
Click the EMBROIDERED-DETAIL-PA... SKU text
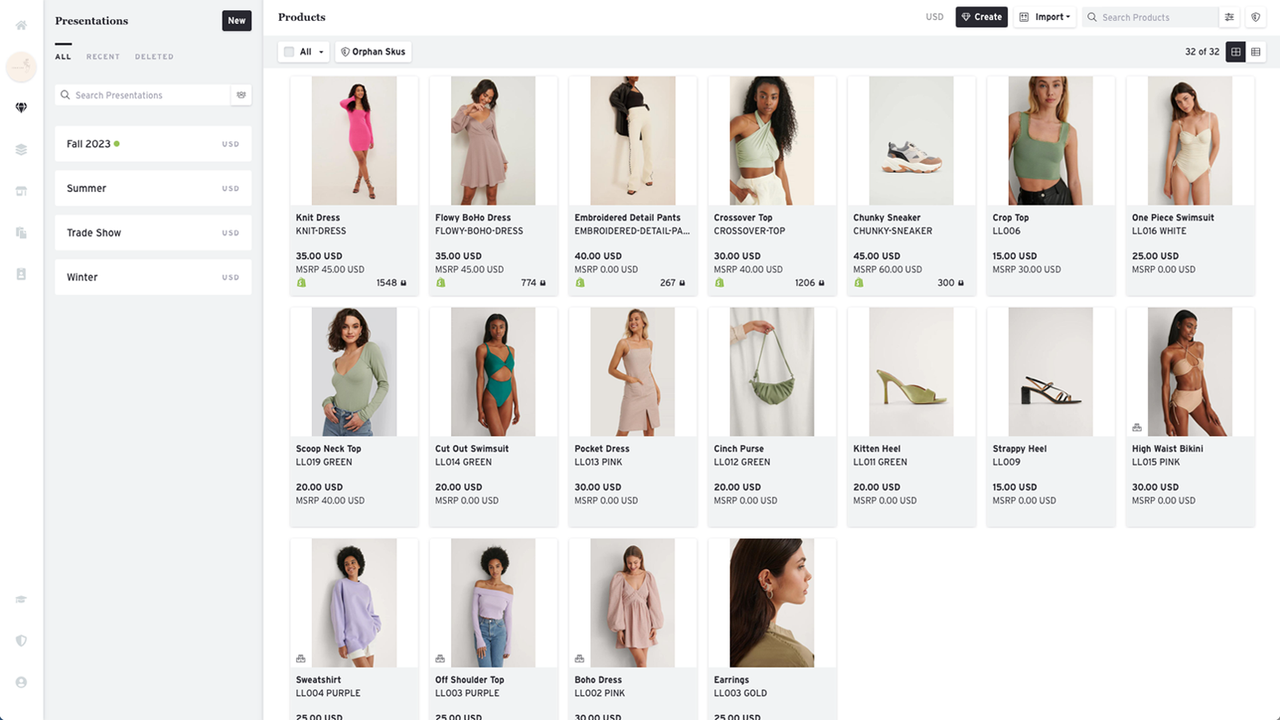tap(632, 231)
